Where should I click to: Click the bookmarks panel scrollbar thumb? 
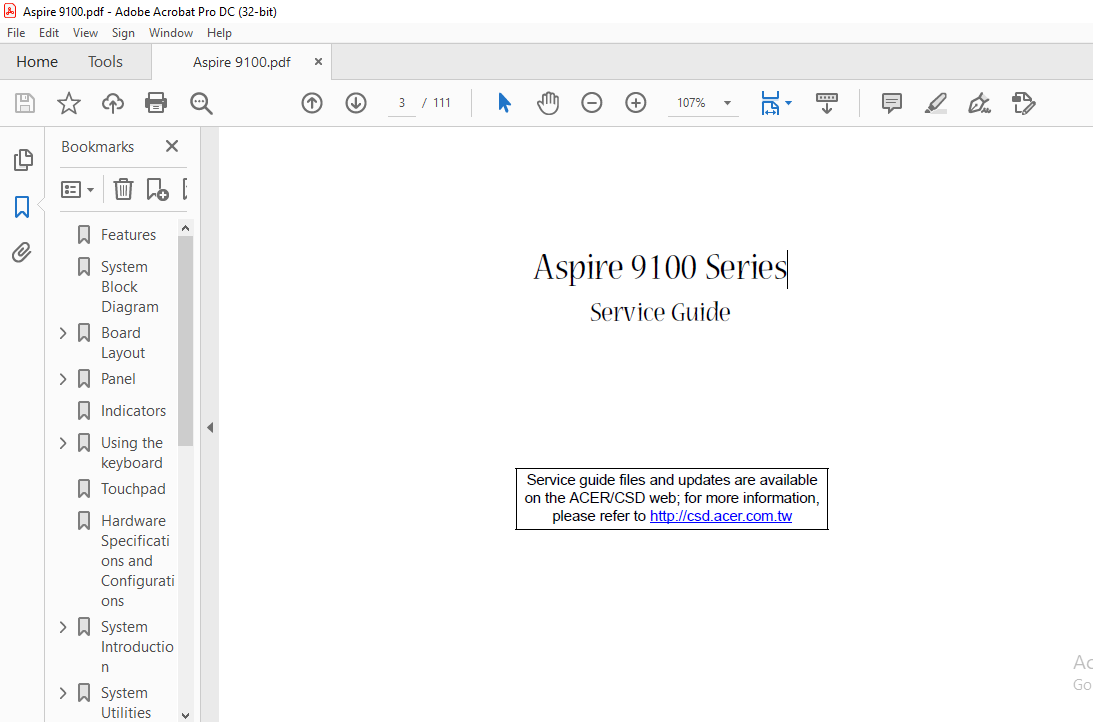[x=185, y=341]
